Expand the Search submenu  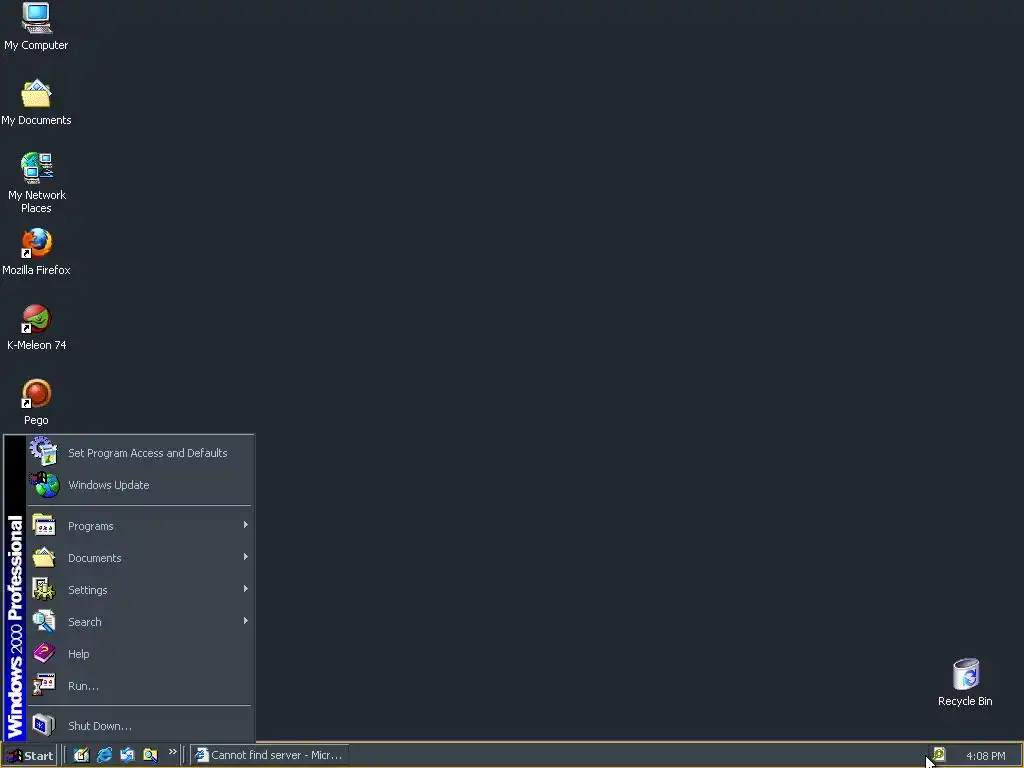(139, 622)
